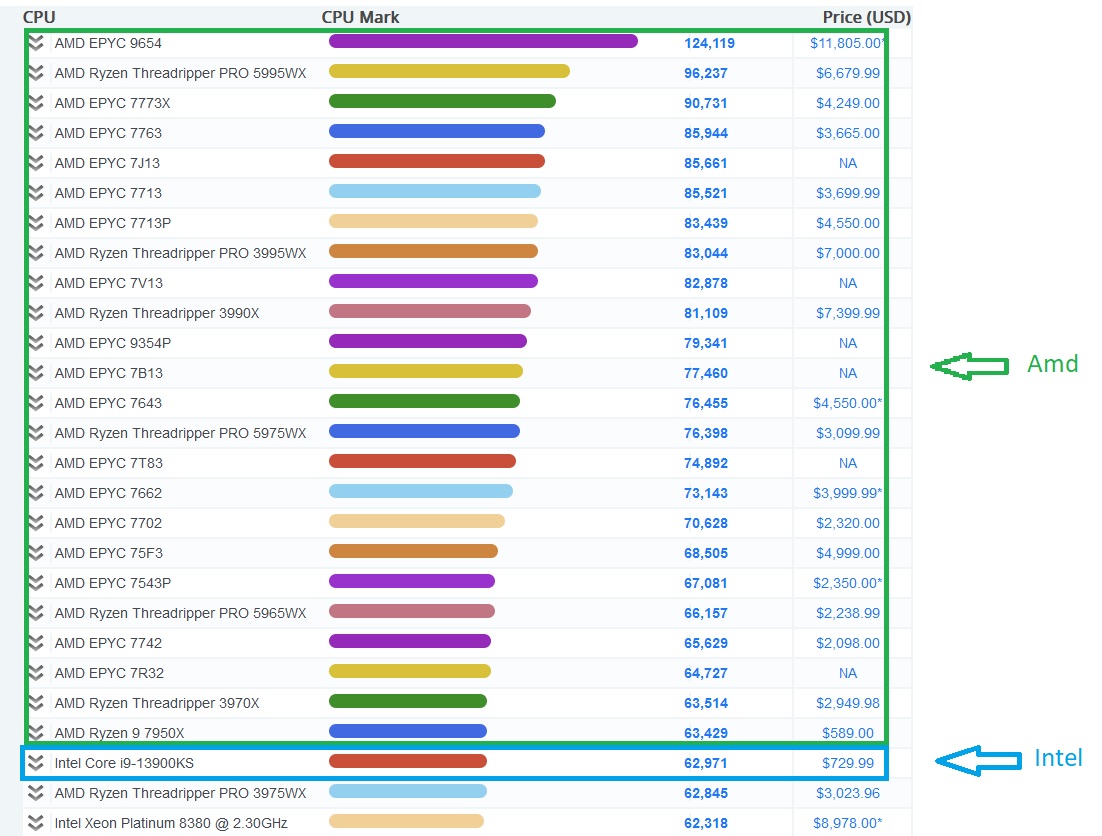
Task: Open the $3,023.96 price link
Action: [848, 793]
